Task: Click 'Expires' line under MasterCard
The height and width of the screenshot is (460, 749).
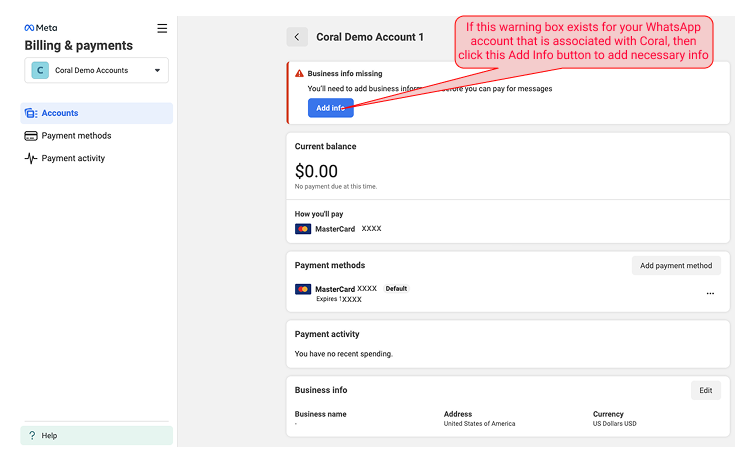Action: coord(339,299)
